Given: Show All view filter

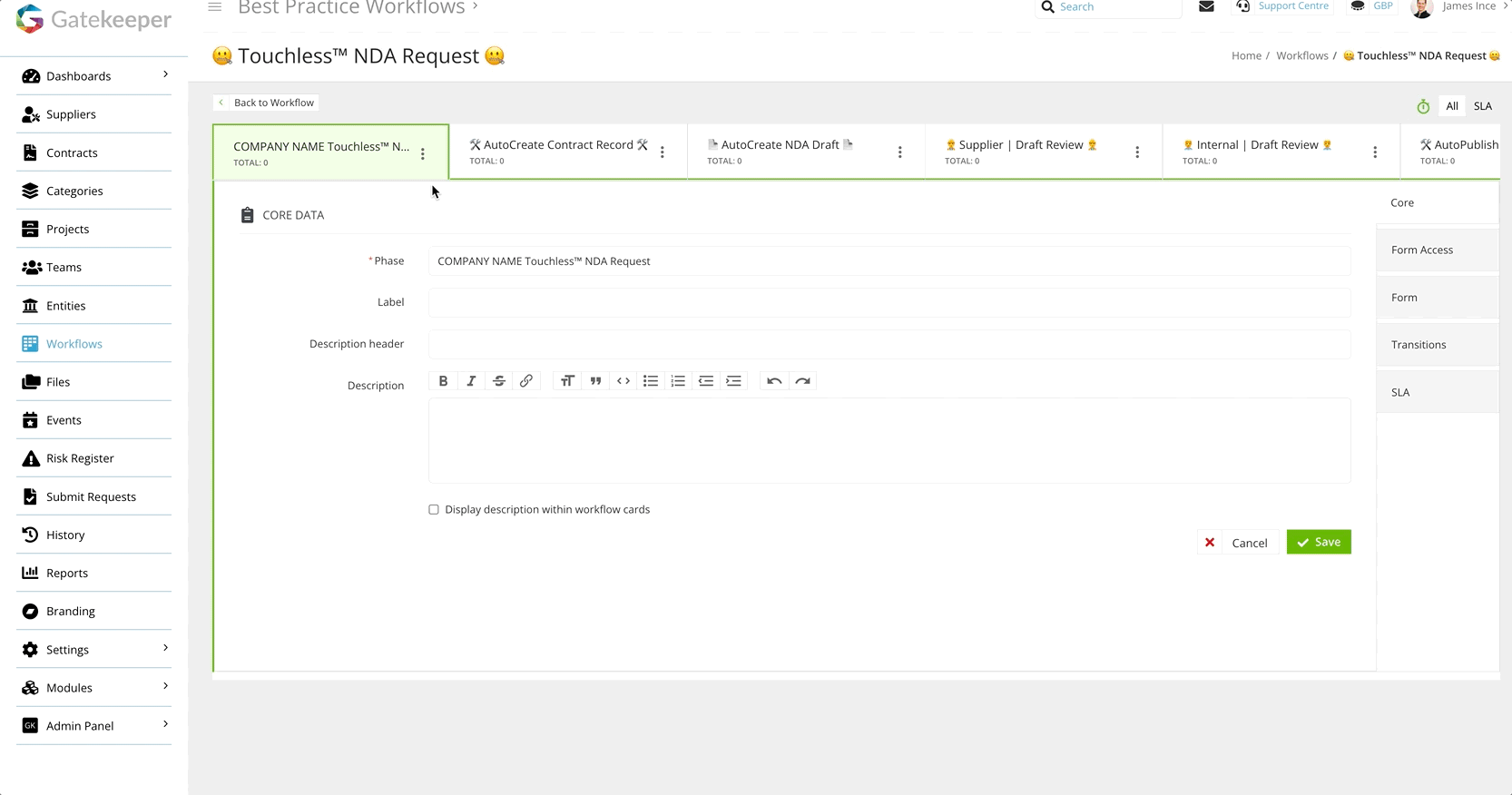Looking at the screenshot, I should pos(1452,106).
